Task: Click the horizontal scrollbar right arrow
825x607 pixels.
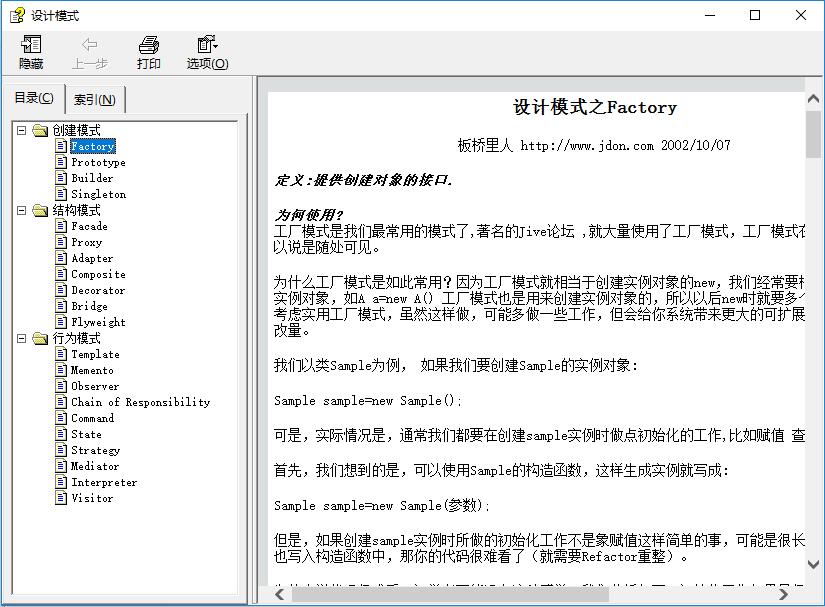Action: 783,594
